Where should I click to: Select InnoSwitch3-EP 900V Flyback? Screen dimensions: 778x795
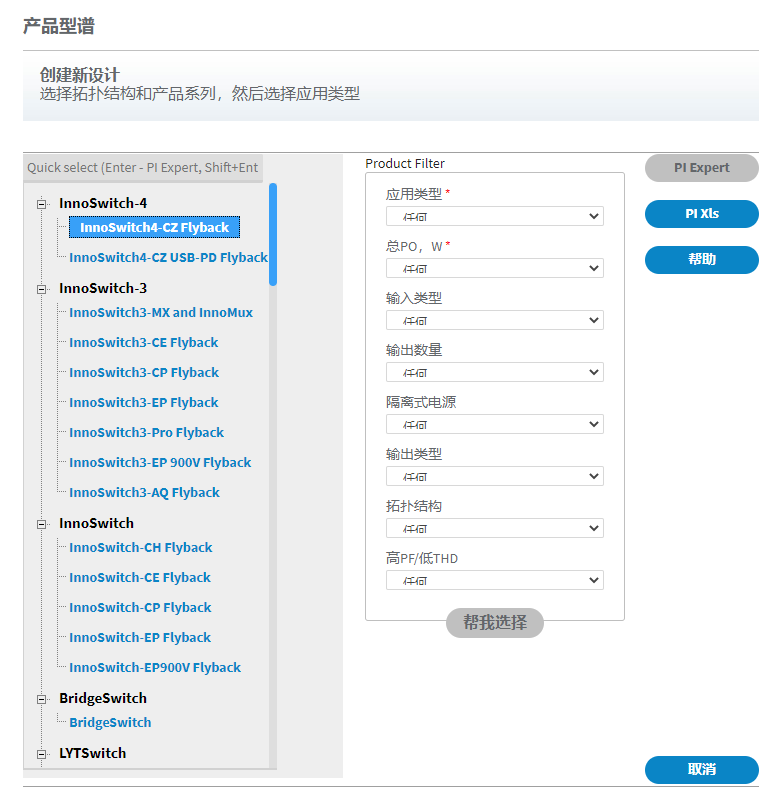coord(160,462)
